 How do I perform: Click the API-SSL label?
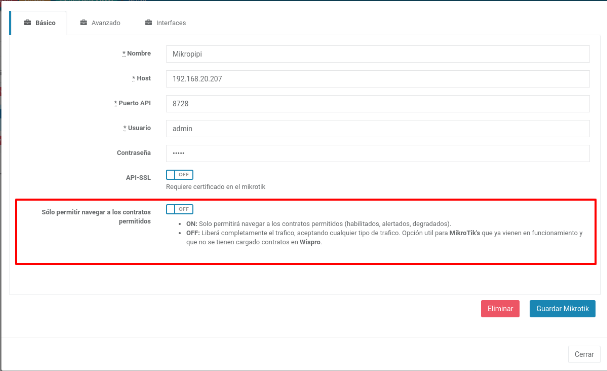coord(138,178)
